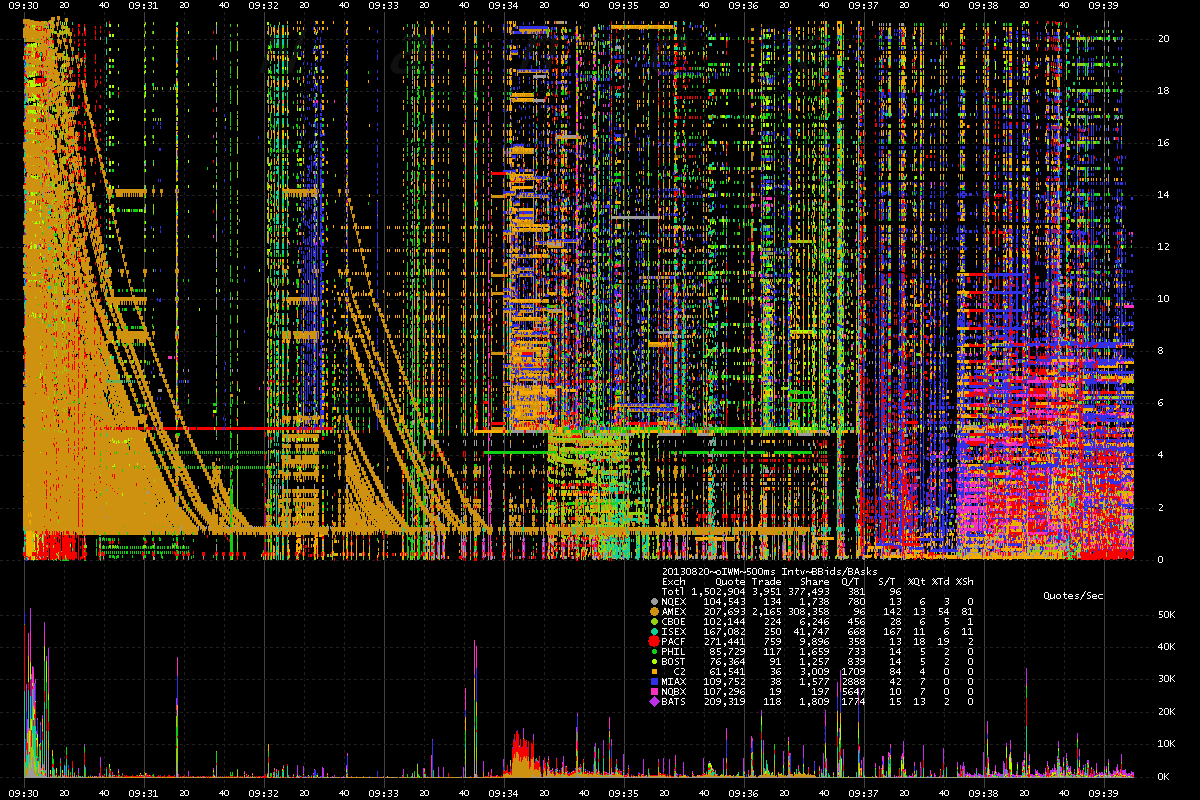Click the Q/T column header

(850, 581)
